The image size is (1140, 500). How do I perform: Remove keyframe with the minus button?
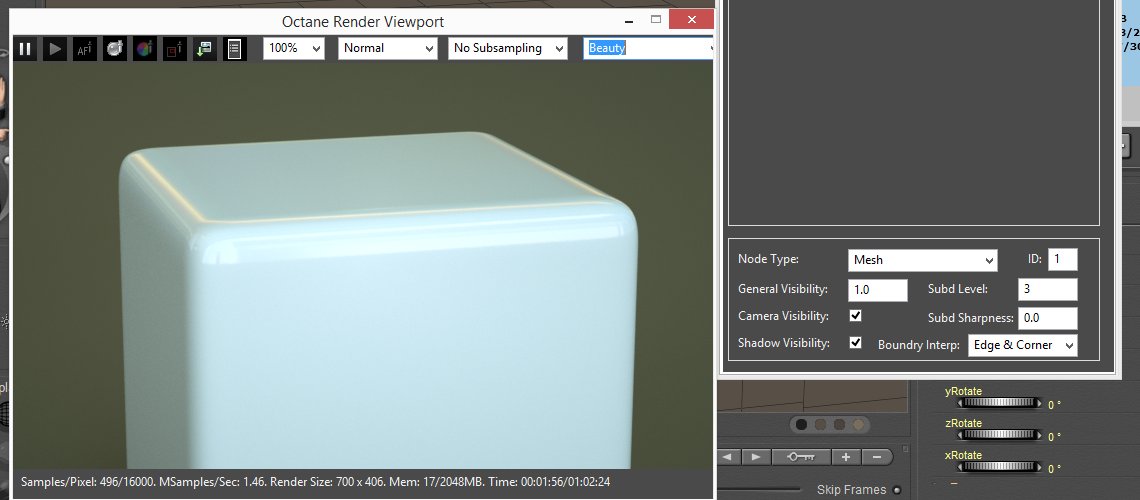tap(877, 456)
